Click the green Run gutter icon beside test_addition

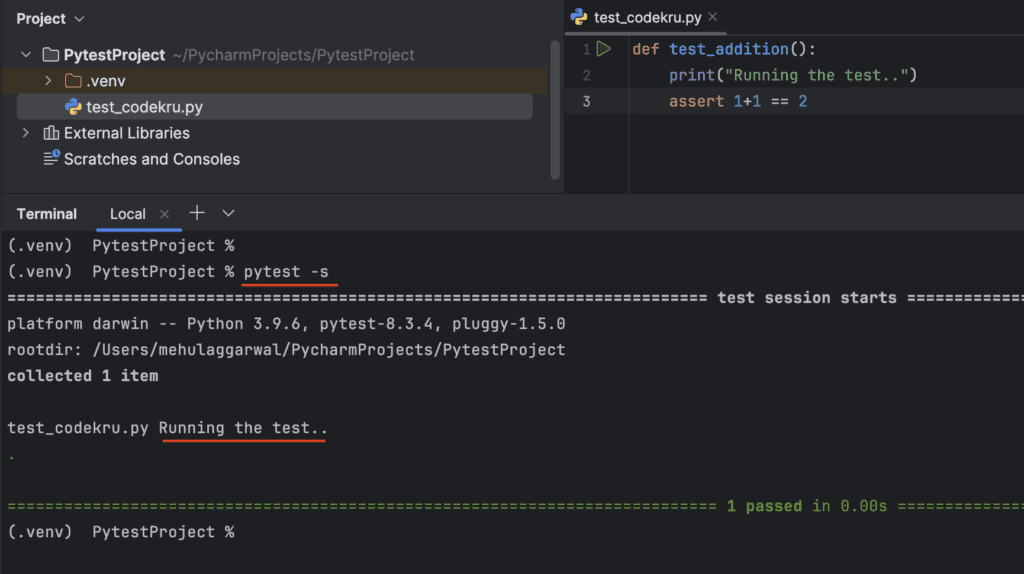pyautogui.click(x=603, y=49)
